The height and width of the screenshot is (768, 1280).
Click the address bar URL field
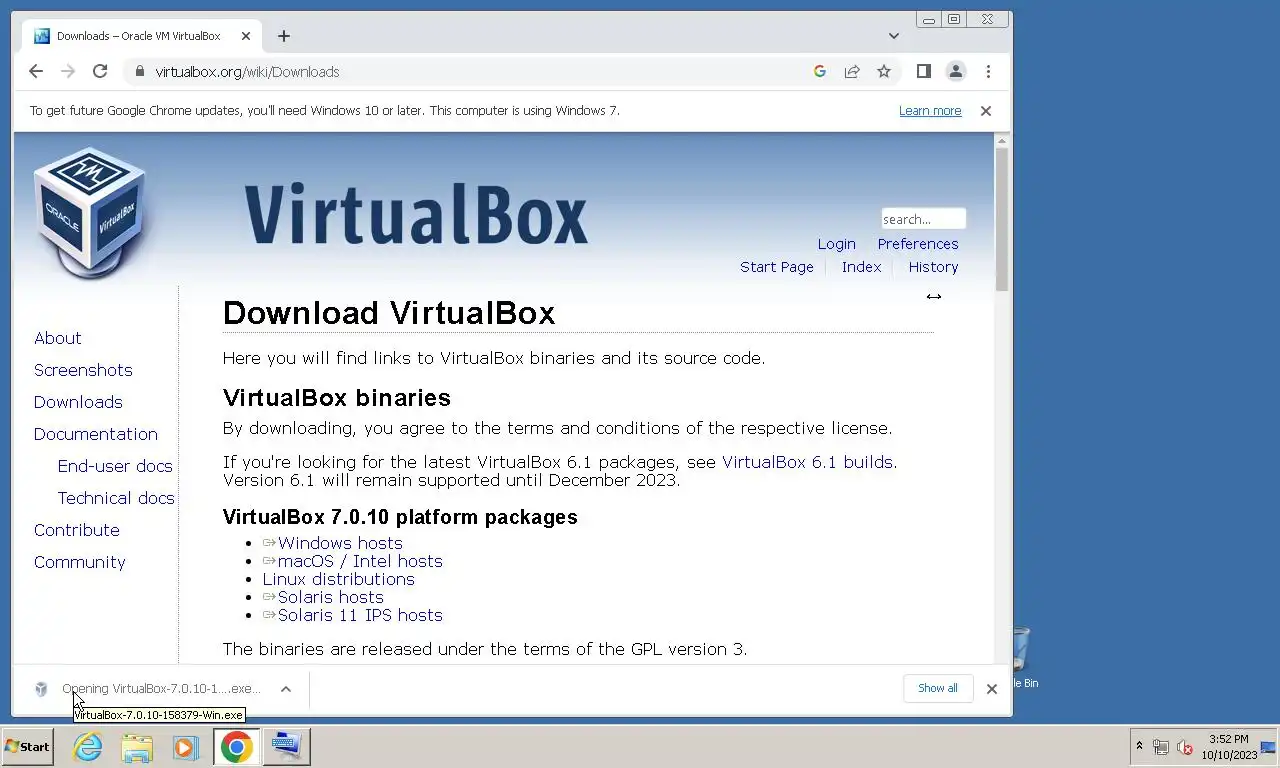click(x=470, y=71)
